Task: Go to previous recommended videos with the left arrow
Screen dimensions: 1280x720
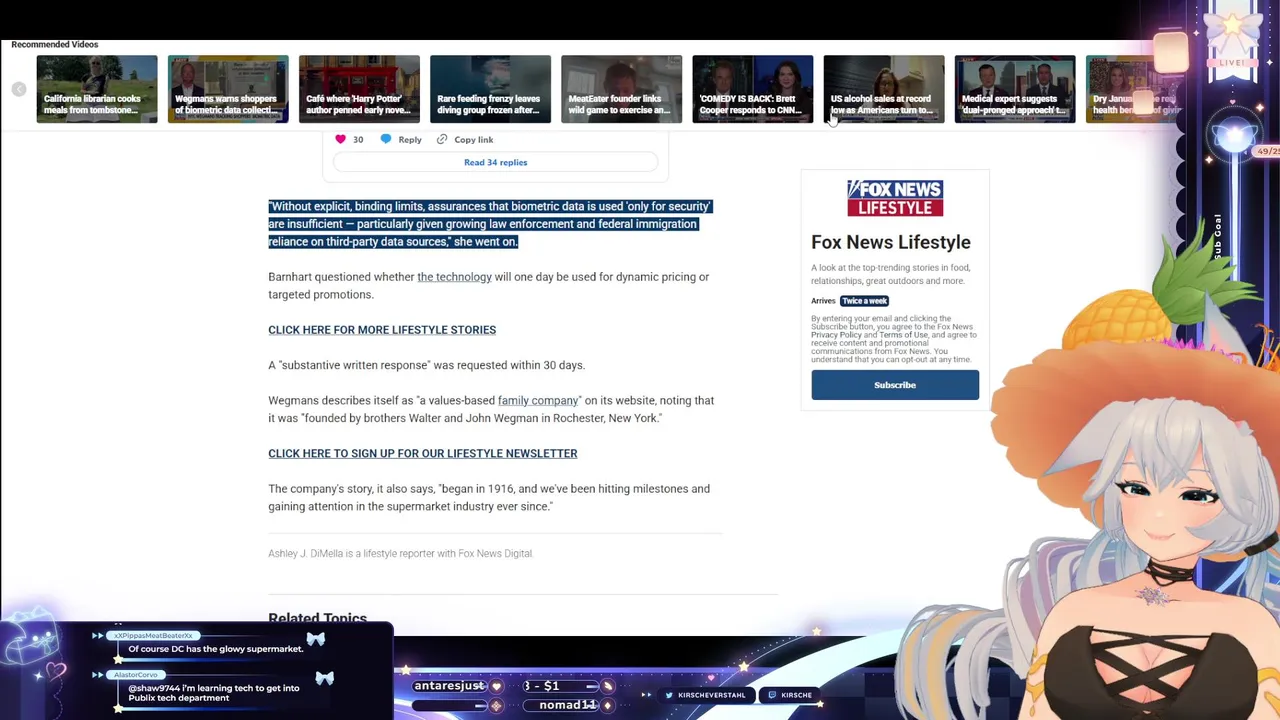Action: point(19,89)
